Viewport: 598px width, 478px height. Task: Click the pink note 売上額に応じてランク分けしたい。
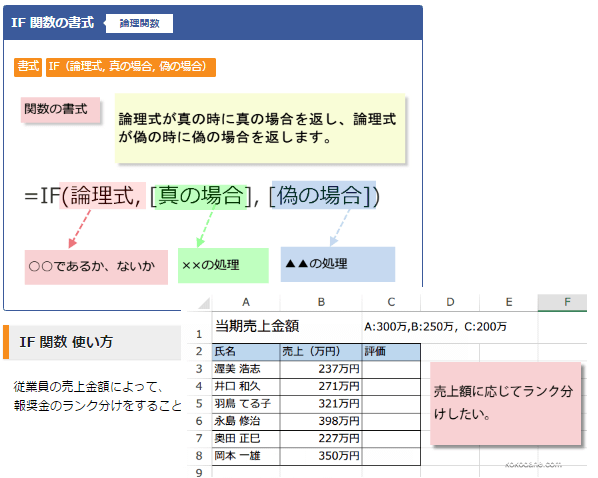tap(506, 404)
